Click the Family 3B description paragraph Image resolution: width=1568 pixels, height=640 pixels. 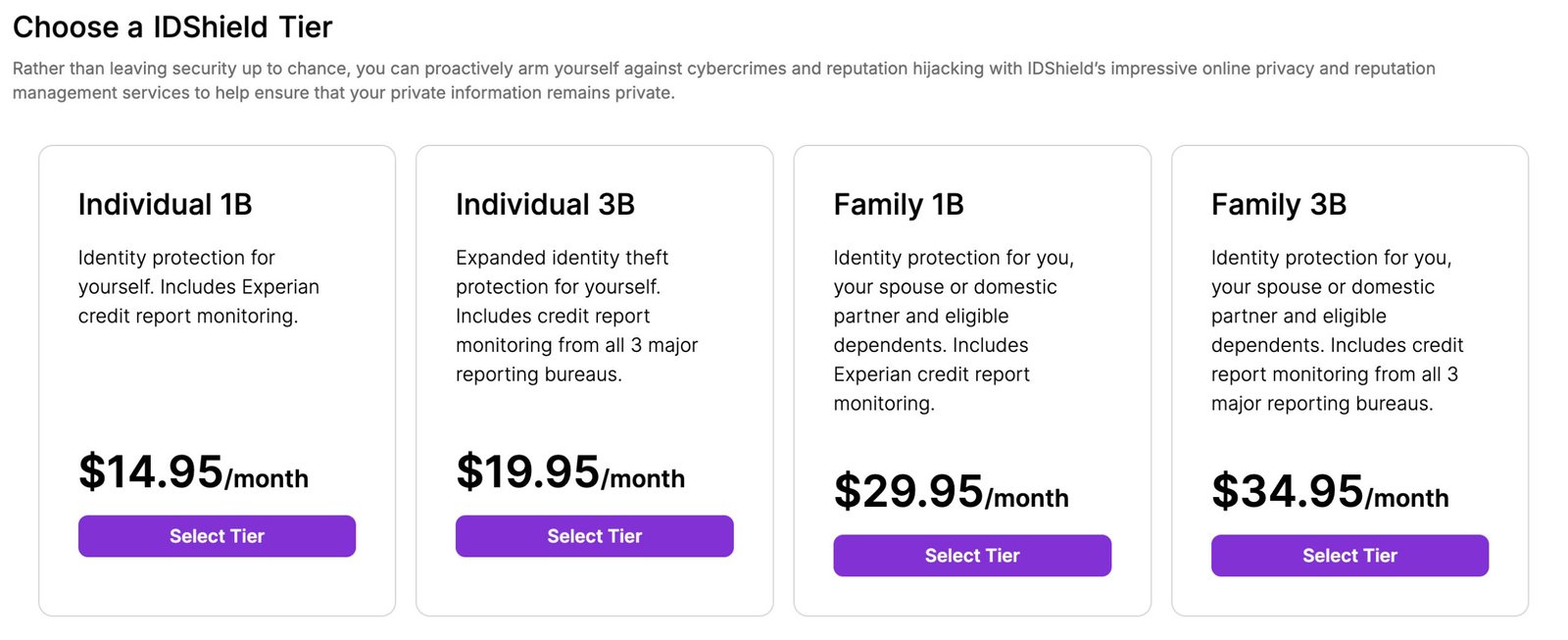click(1337, 330)
